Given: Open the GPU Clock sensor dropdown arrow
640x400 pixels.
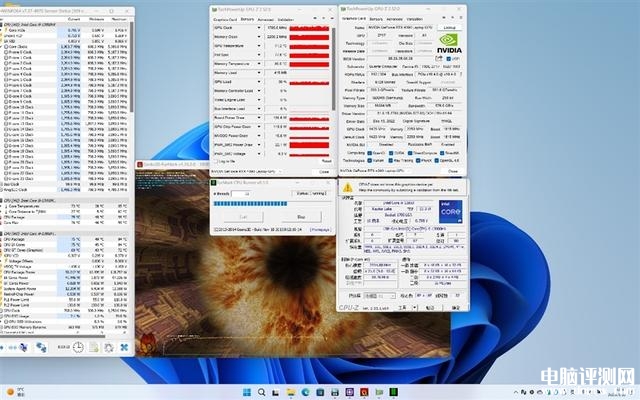Looking at the screenshot, I should click(259, 28).
